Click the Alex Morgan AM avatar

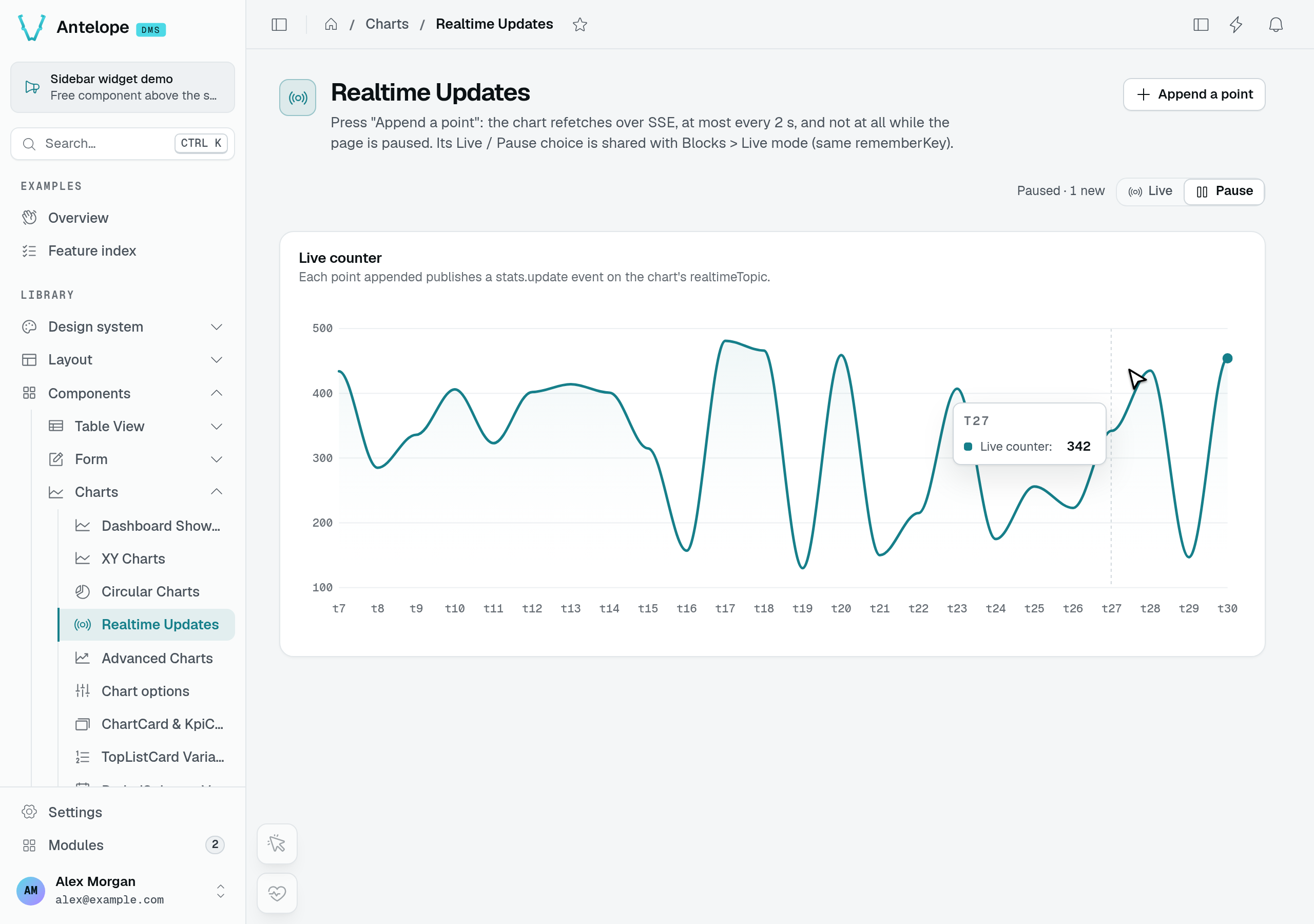(31, 890)
